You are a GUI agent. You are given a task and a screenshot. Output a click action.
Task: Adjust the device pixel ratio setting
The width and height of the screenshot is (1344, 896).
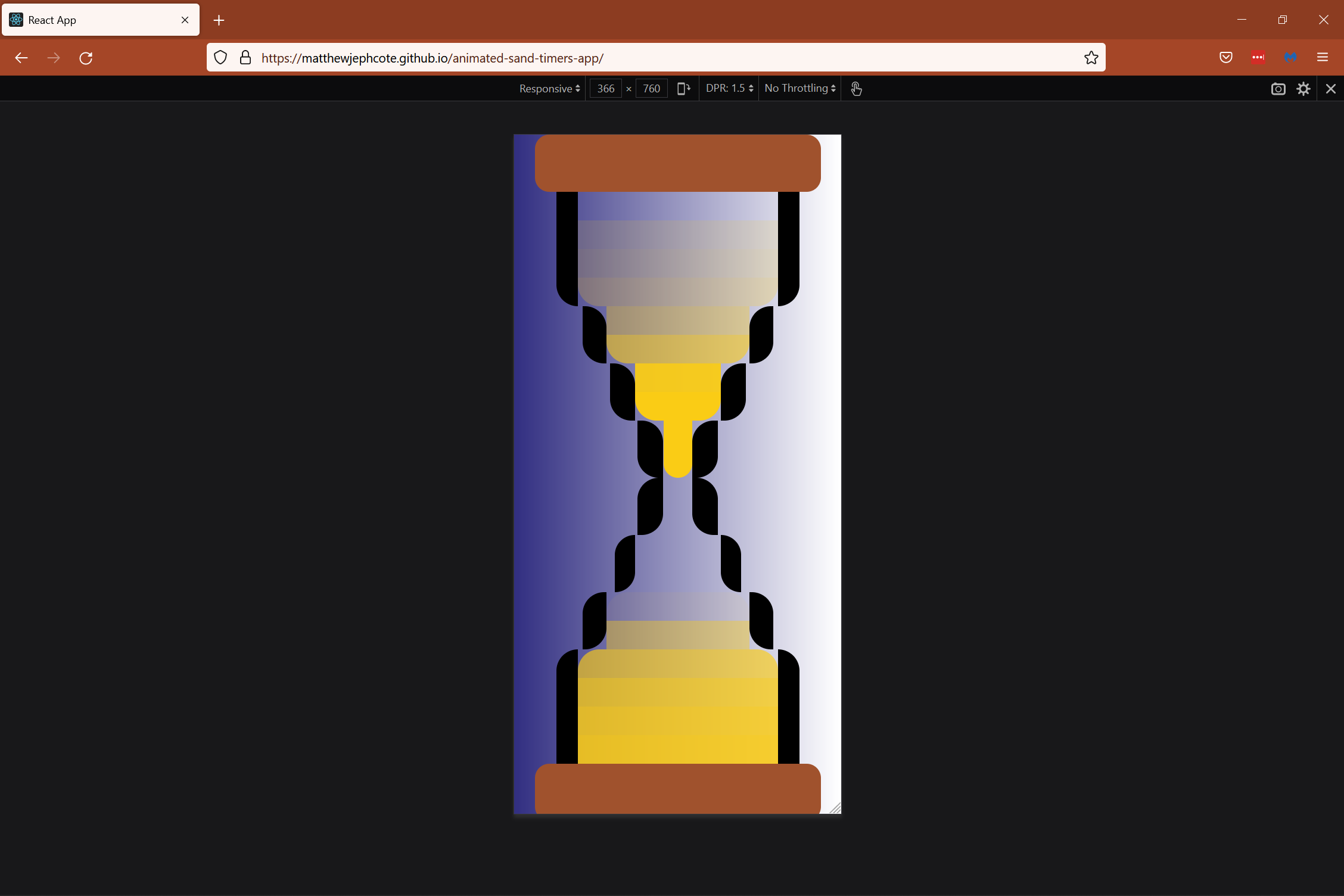[x=727, y=88]
